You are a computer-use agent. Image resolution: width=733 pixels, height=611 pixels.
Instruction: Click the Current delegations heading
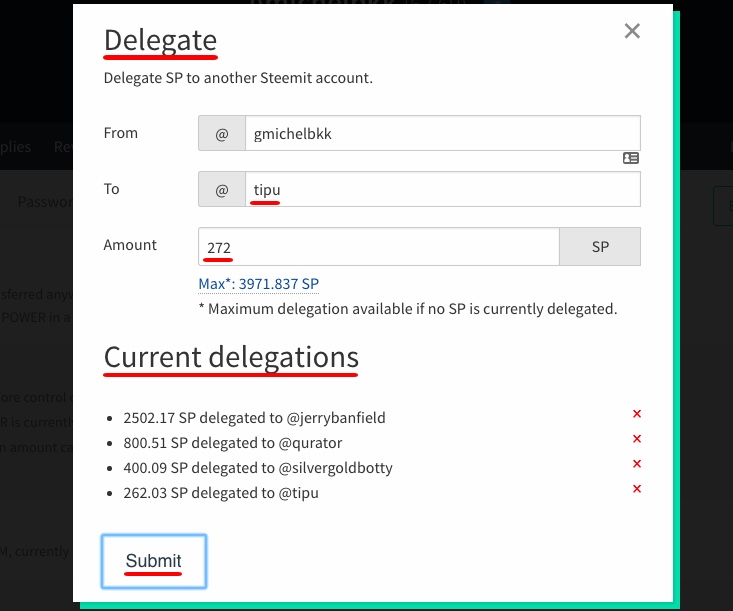pyautogui.click(x=231, y=358)
